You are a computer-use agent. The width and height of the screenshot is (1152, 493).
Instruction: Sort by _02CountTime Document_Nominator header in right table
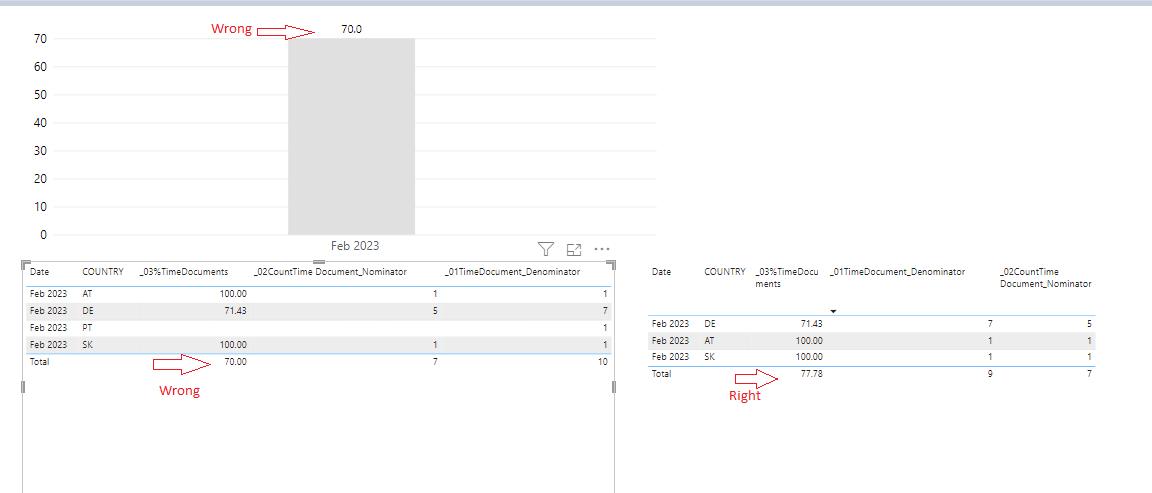1045,278
